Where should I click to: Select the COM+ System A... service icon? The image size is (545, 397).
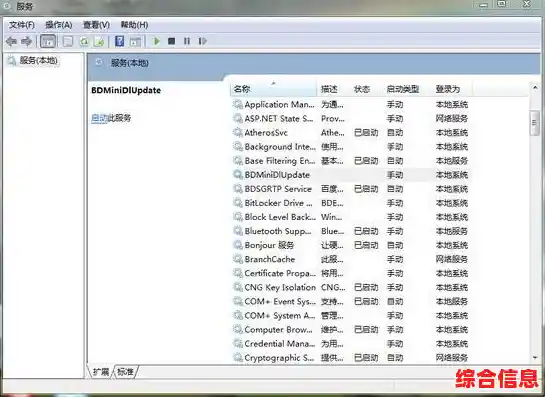click(x=238, y=315)
